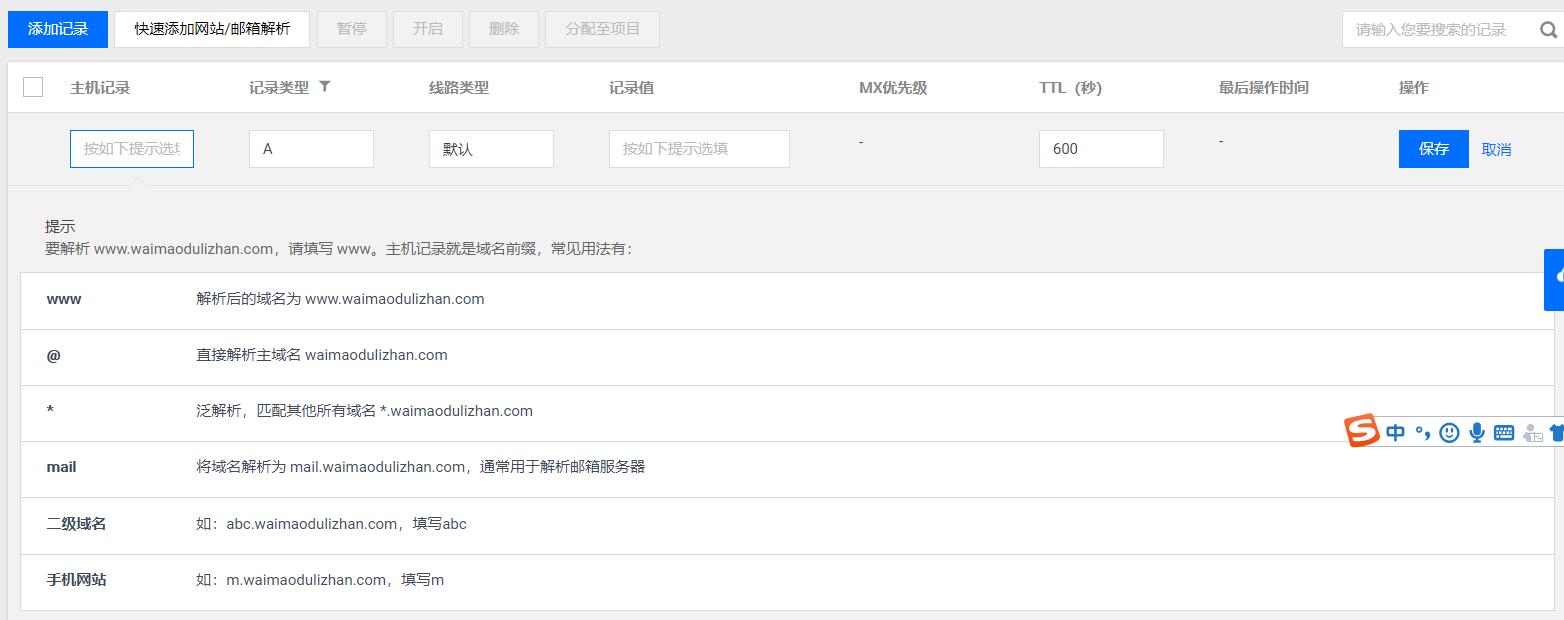
Task: Open the Sogou input method logo
Action: pos(1361,431)
